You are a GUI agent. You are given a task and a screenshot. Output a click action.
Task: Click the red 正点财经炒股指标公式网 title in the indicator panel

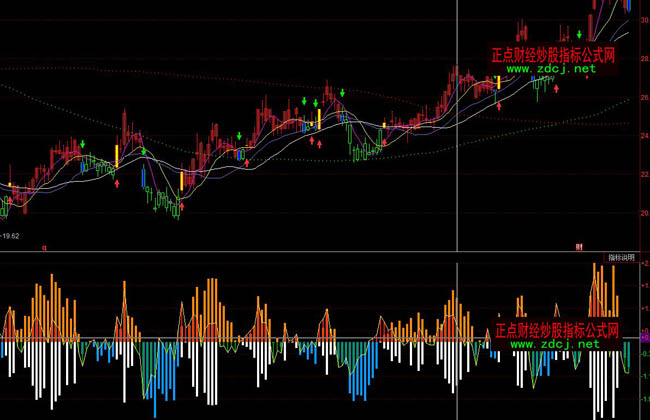coord(559,330)
